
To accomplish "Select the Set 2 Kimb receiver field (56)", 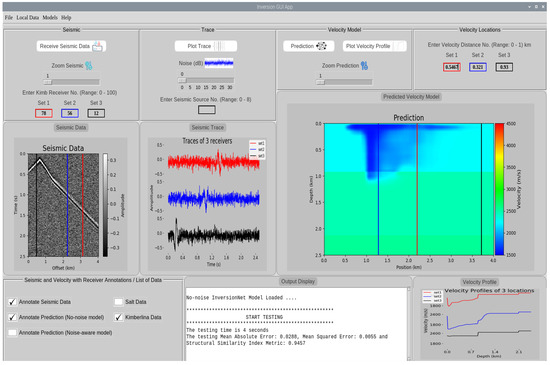I will click(x=70, y=113).
